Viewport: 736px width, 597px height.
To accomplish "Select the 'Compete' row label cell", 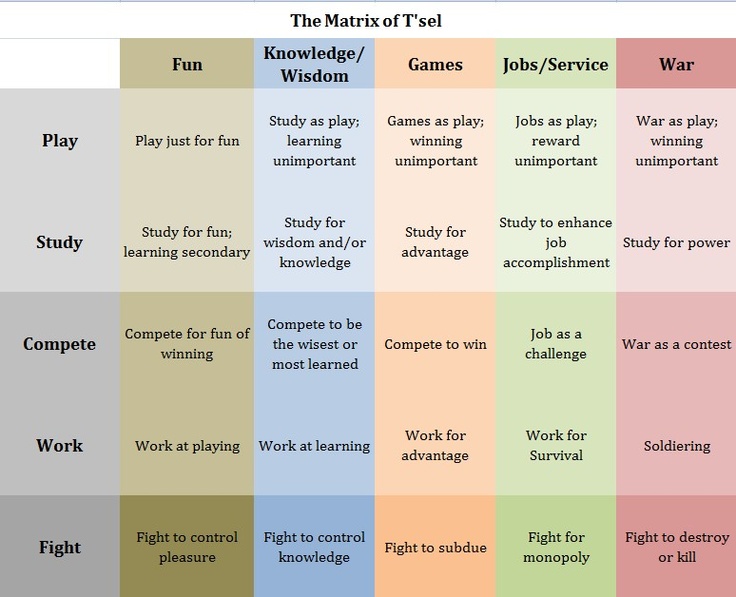I will tap(60, 344).
